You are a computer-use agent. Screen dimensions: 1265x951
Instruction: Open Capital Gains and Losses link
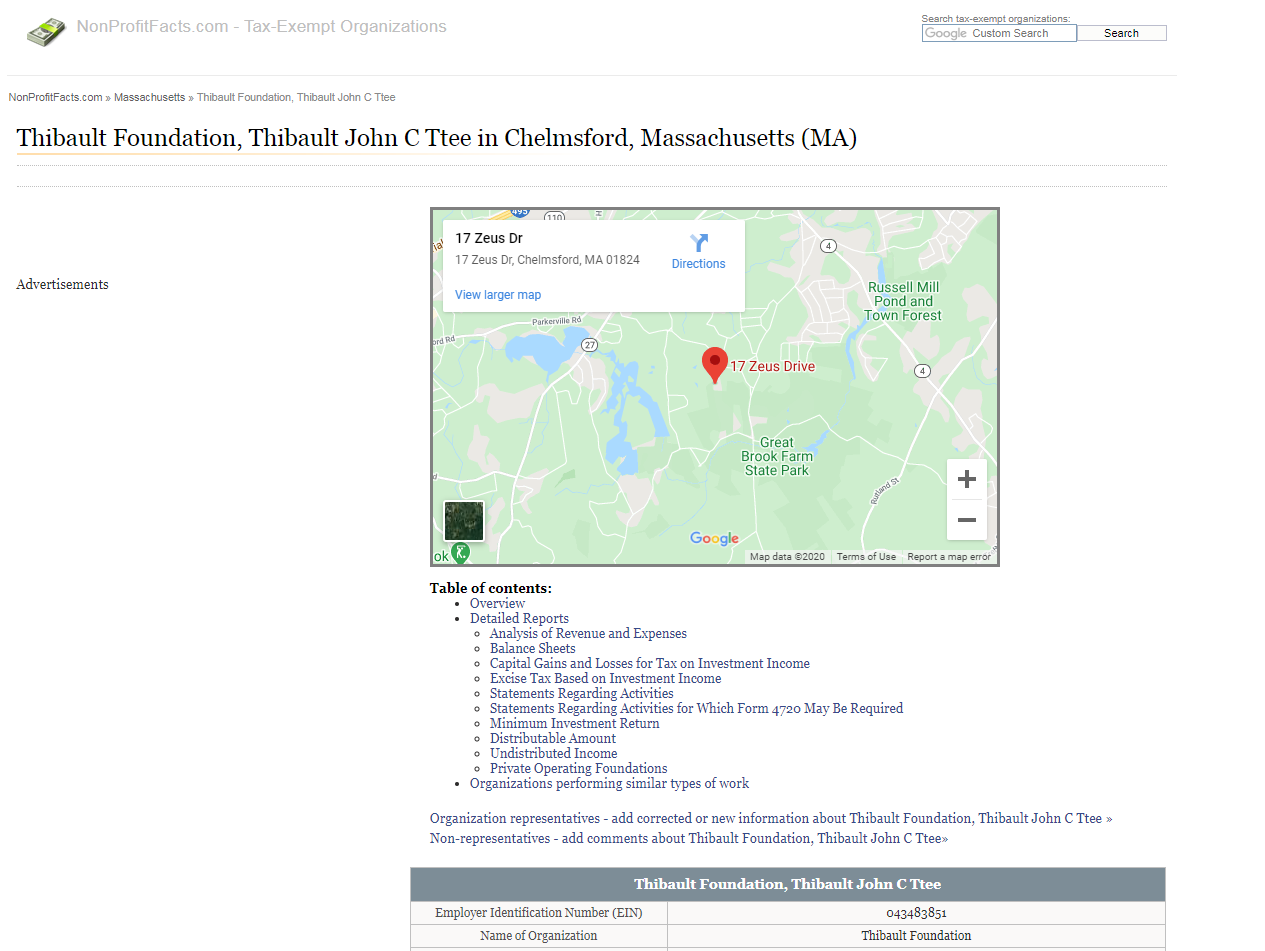(650, 663)
